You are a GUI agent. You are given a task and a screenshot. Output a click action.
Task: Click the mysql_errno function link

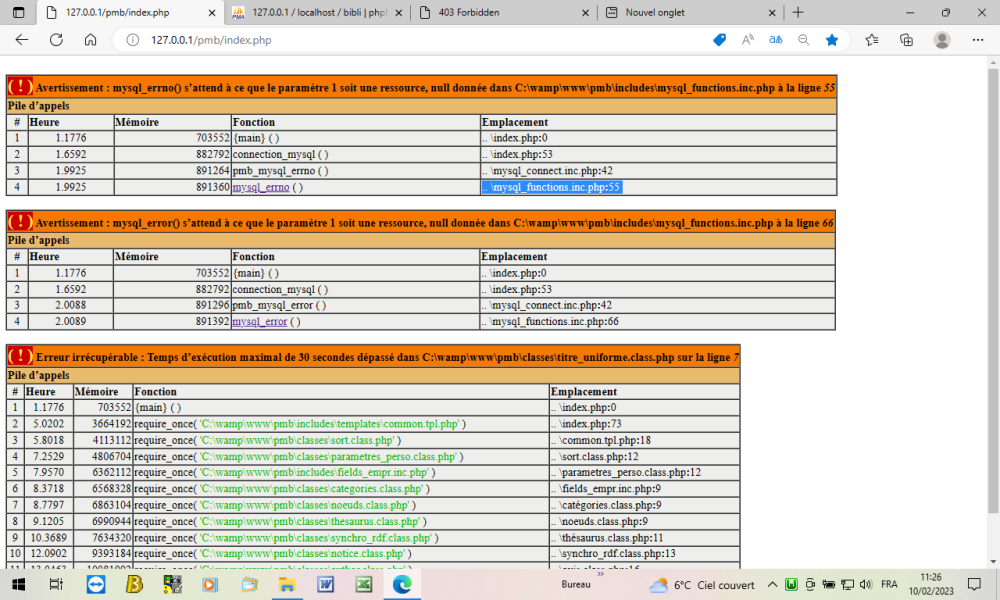(259, 187)
